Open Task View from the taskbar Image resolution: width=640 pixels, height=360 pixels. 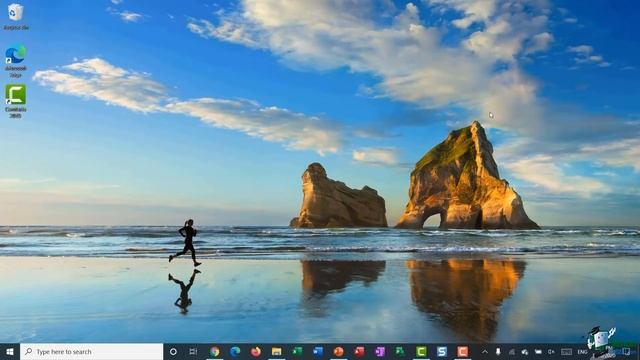[x=193, y=351]
